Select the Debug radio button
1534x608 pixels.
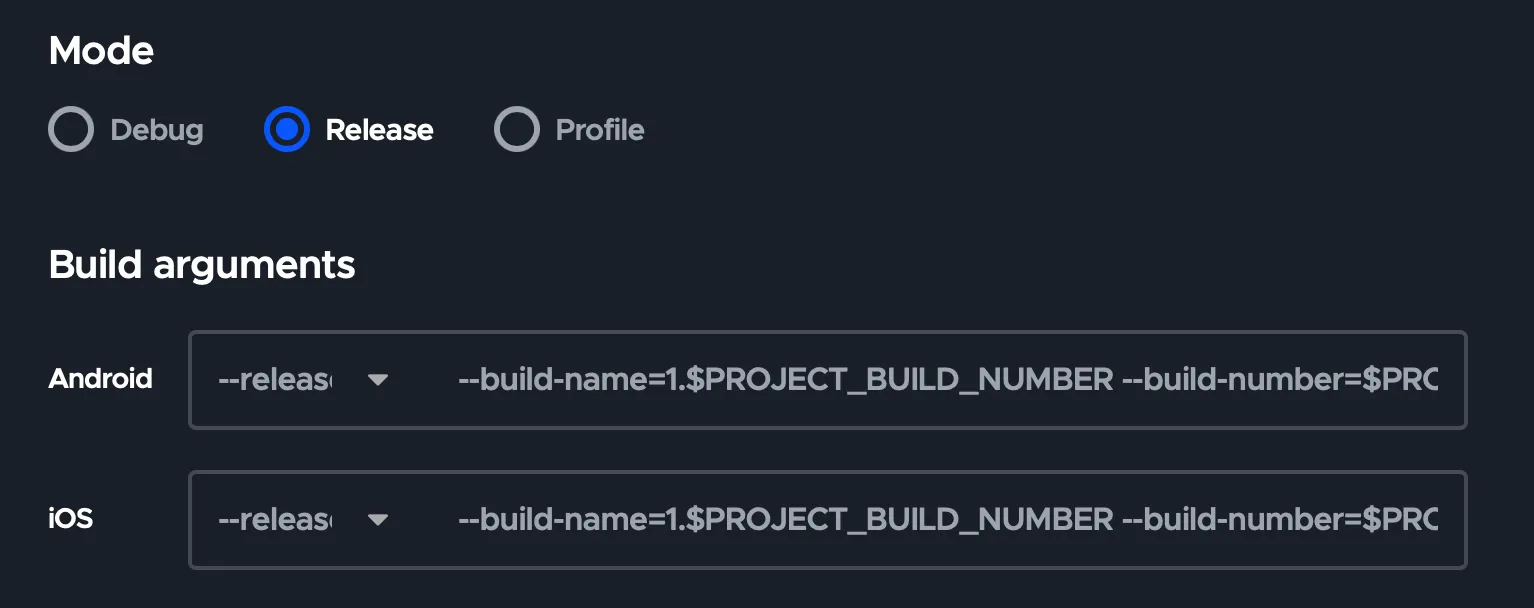(x=71, y=130)
